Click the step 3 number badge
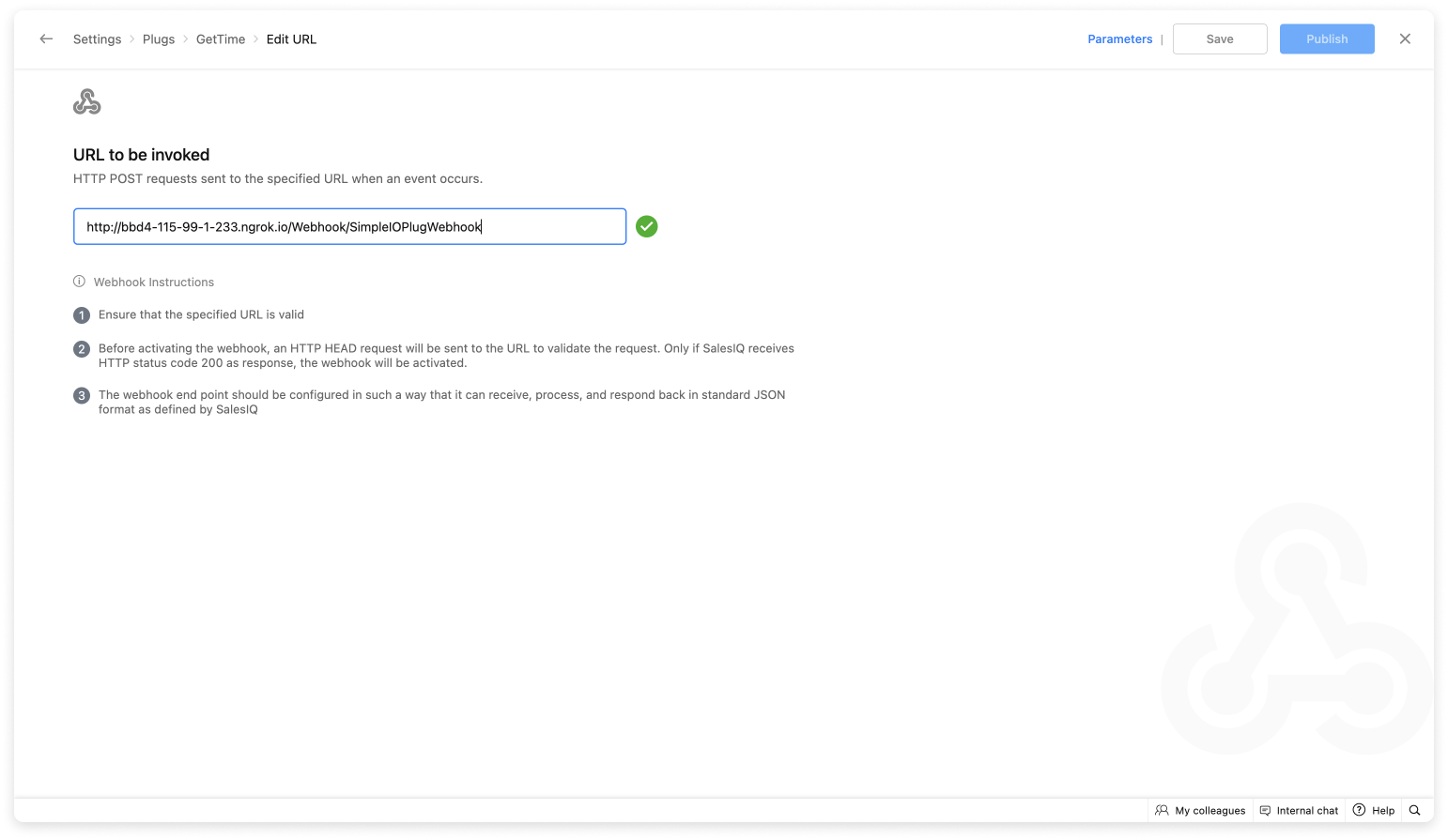The width and height of the screenshot is (1448, 840). (x=82, y=396)
